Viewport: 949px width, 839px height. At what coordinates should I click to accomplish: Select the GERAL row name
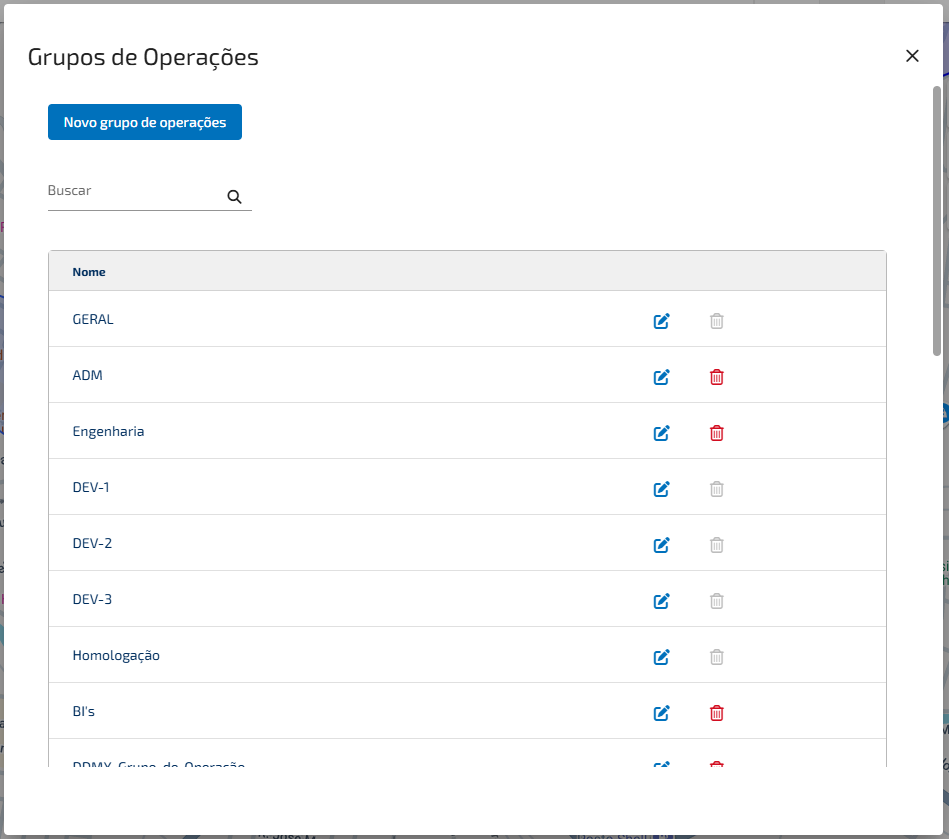pos(93,319)
